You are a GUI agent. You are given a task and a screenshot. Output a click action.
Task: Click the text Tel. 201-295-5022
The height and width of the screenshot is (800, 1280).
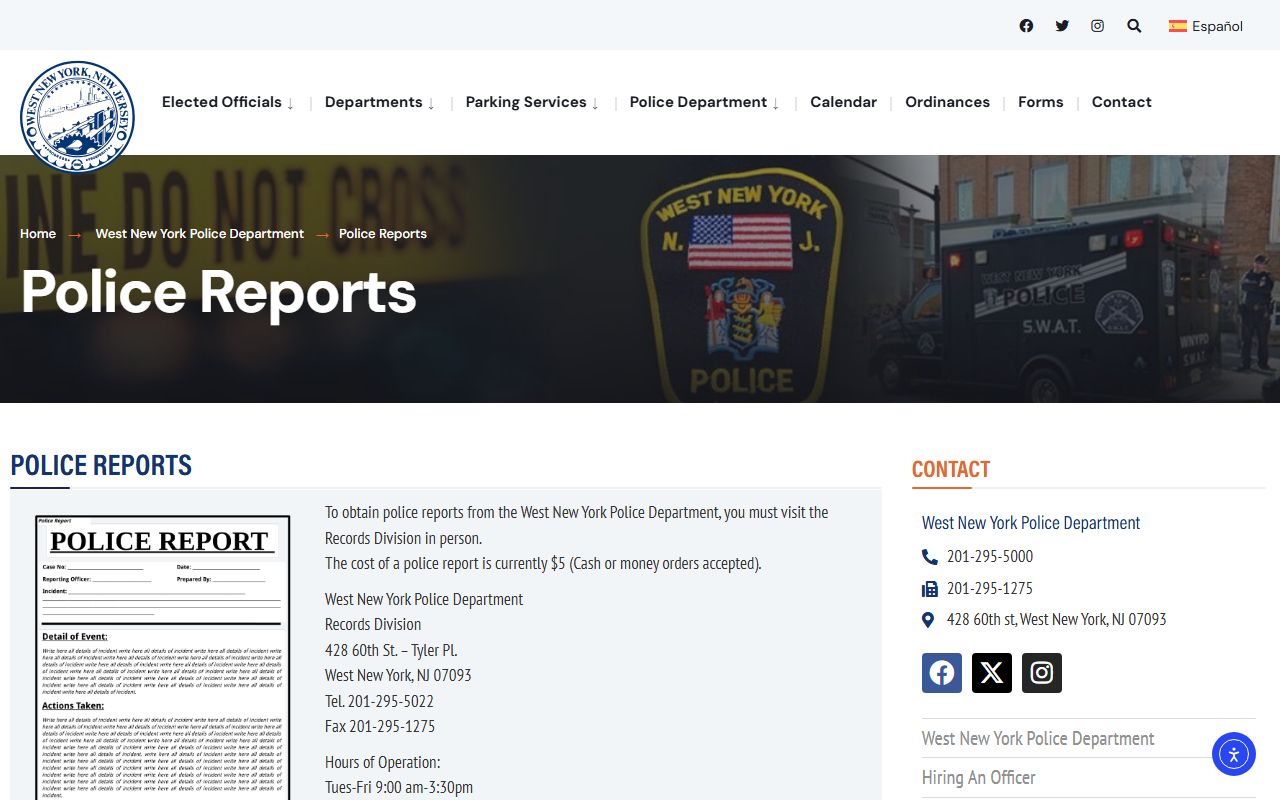(379, 701)
